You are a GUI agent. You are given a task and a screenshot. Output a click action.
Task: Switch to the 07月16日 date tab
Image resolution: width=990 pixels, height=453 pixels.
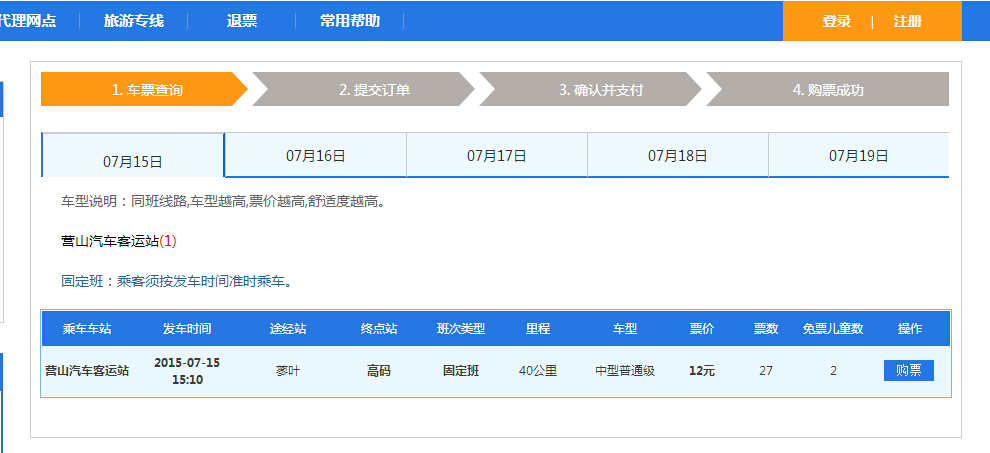[315, 155]
